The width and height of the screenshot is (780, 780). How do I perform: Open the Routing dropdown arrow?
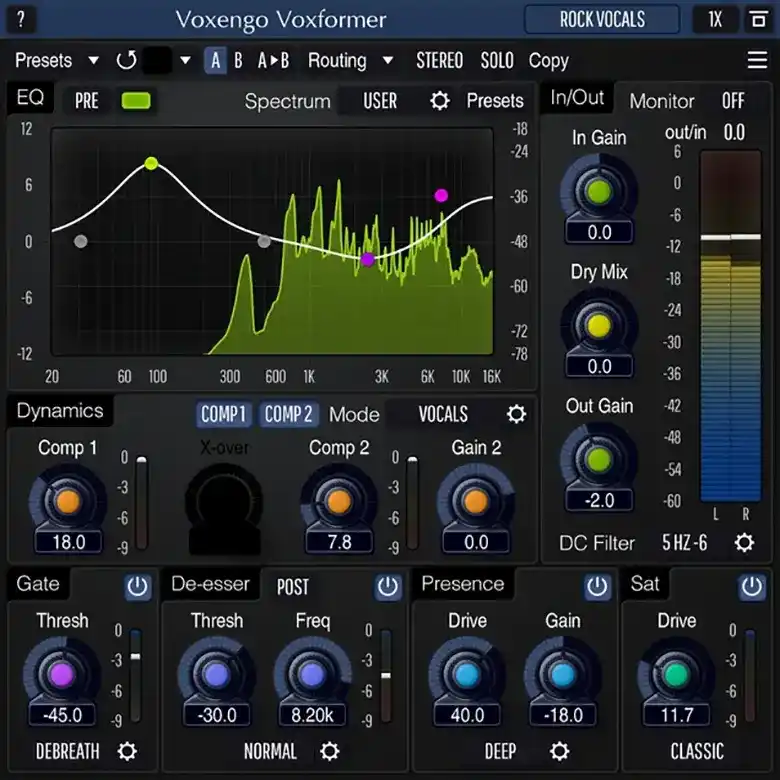pyautogui.click(x=388, y=61)
